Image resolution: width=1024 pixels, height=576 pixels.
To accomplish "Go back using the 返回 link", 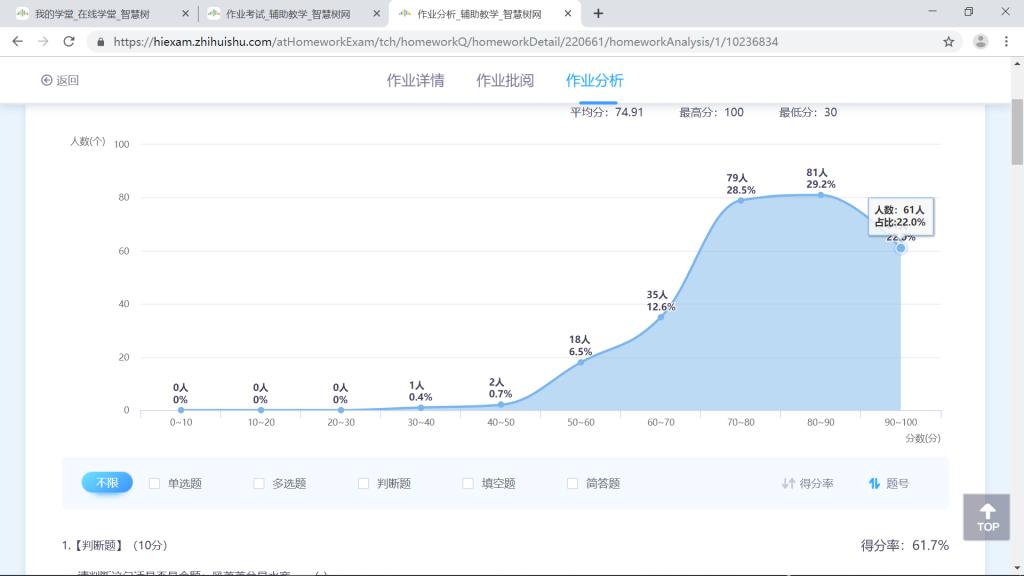I will [60, 81].
